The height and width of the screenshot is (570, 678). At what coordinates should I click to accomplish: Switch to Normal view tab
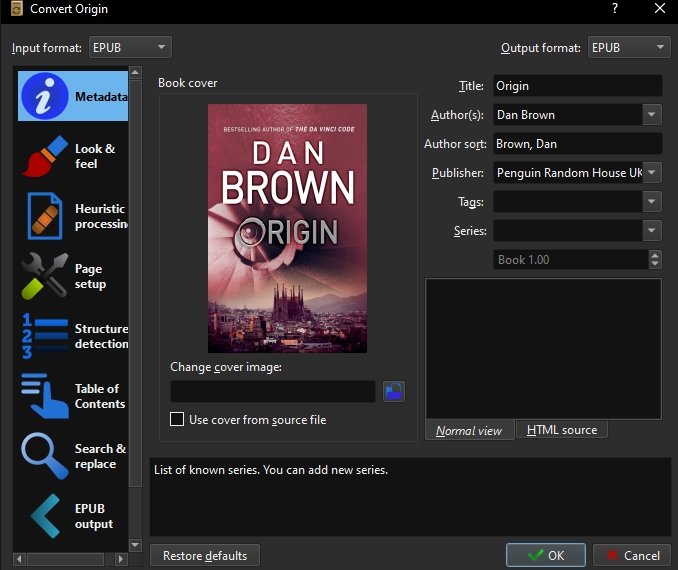tap(469, 431)
